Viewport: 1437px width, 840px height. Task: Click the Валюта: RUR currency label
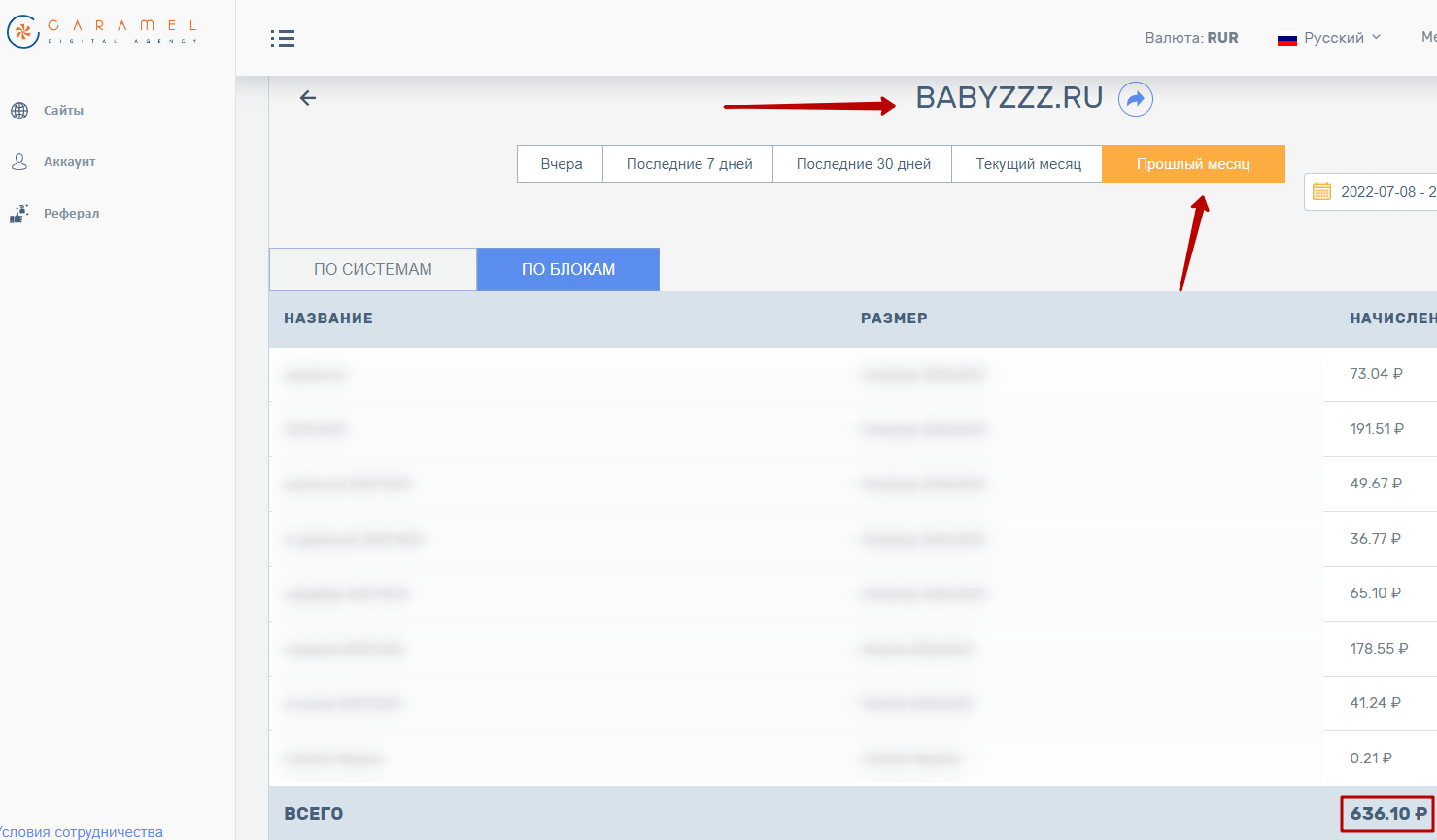click(x=1191, y=38)
